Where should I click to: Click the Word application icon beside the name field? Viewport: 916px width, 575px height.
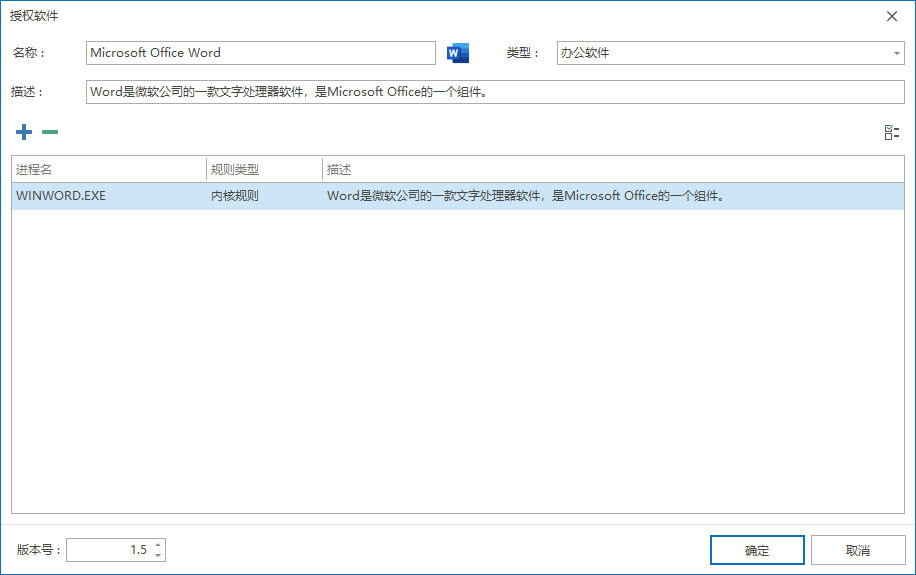click(x=458, y=53)
